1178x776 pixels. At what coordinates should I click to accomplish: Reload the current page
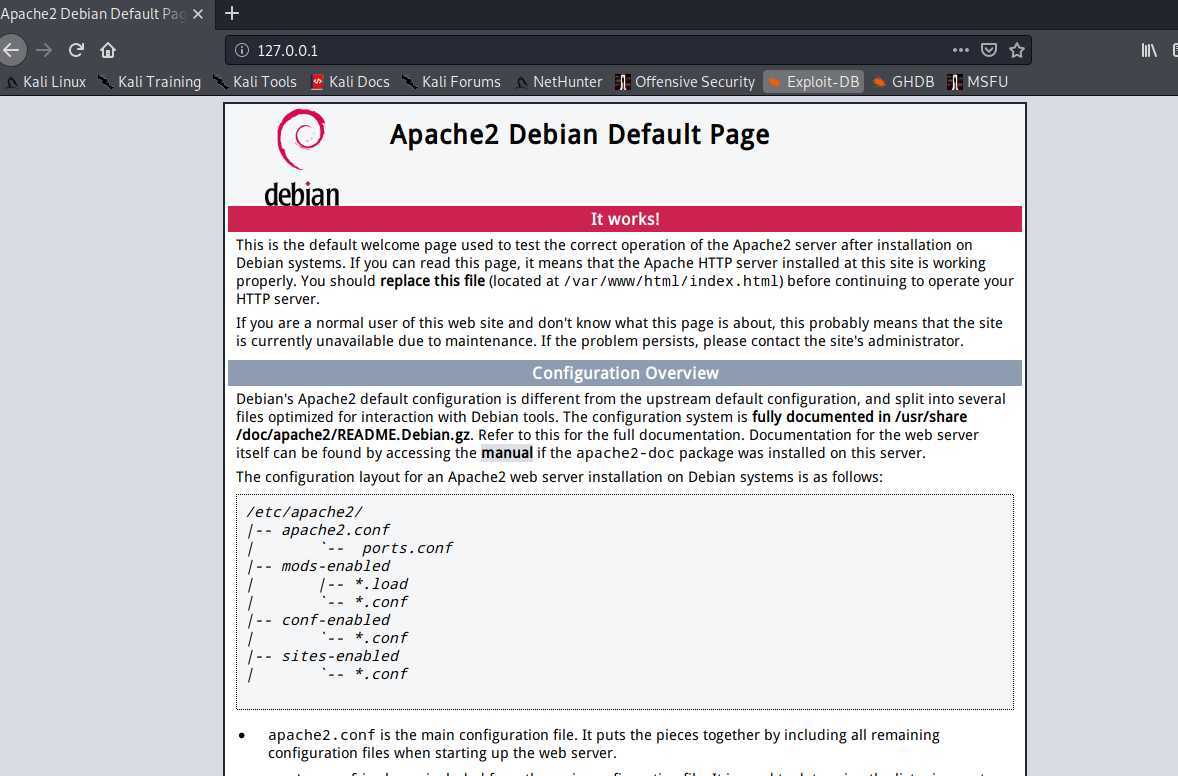(x=76, y=50)
